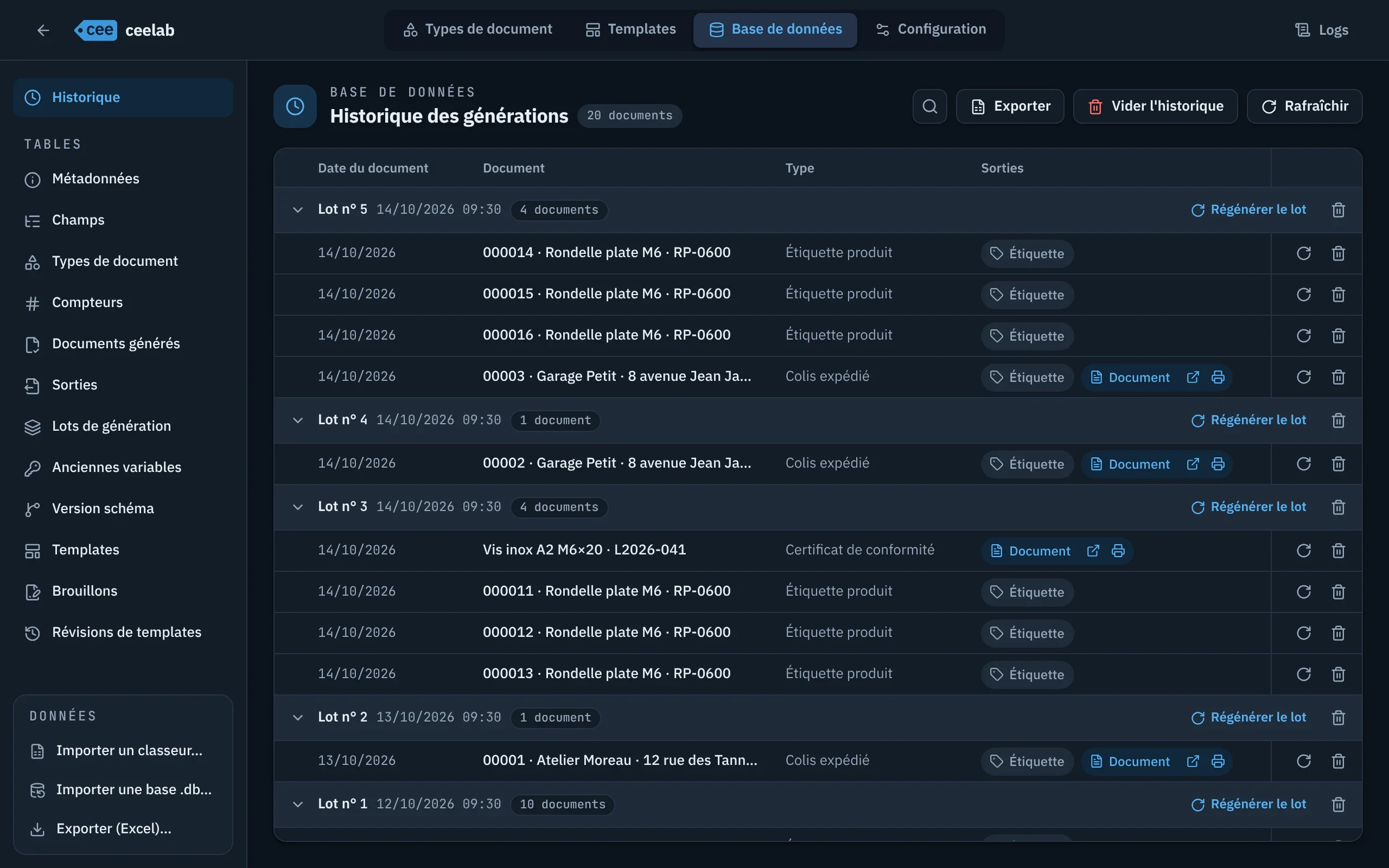Regenerate the 00002 Garage Petit row
The height and width of the screenshot is (868, 1389).
[x=1303, y=464]
